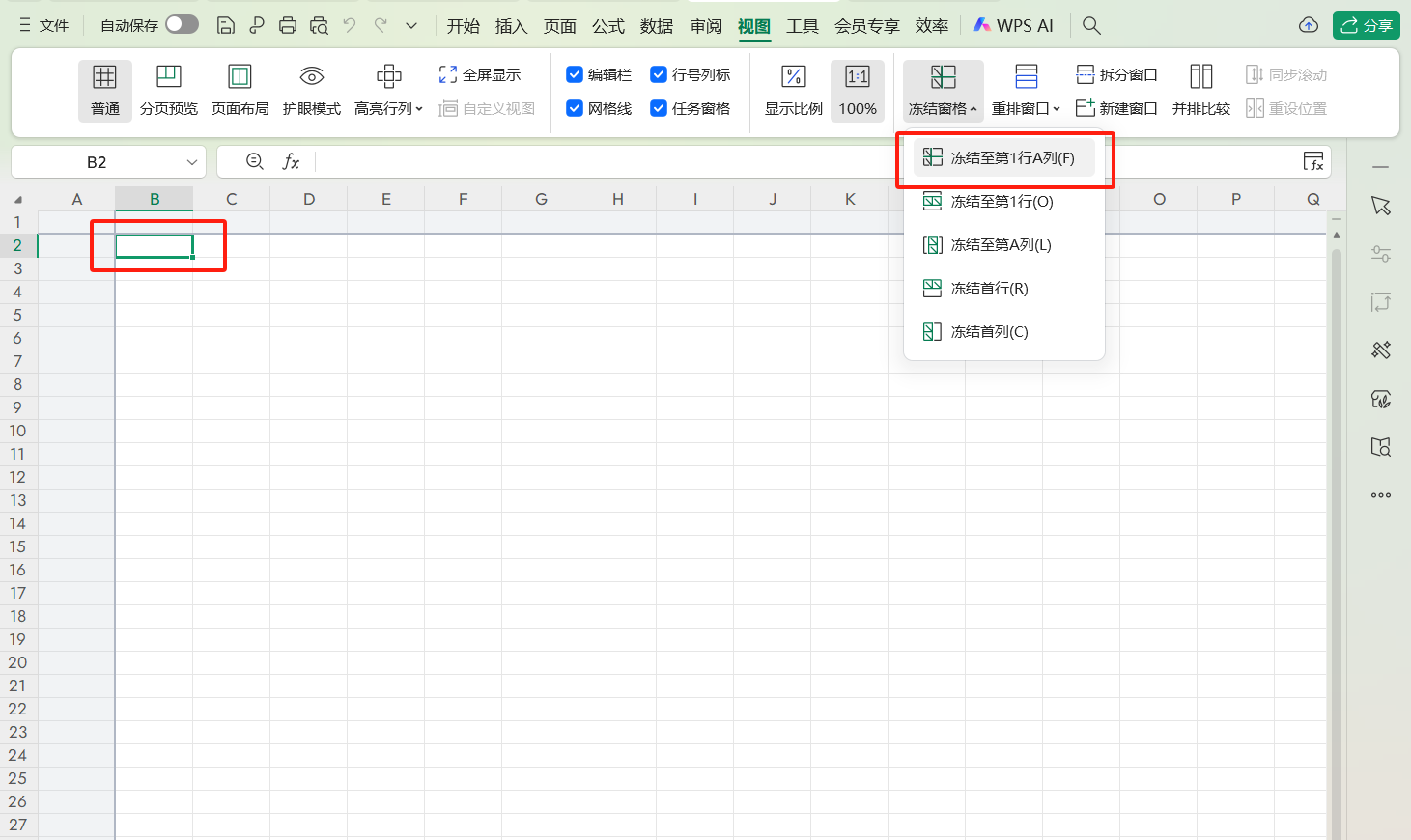Click the green 分享 button

coord(1367,25)
